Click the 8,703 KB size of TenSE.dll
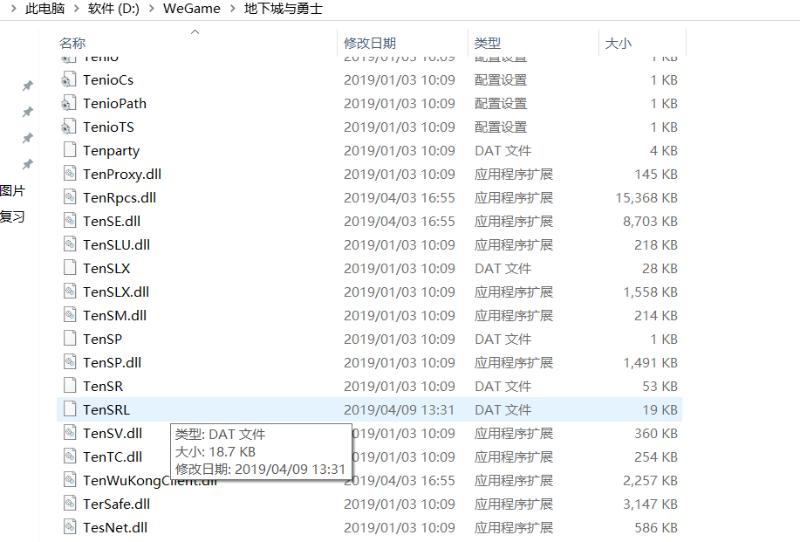Viewport: 800px width, 542px height. [x=650, y=221]
